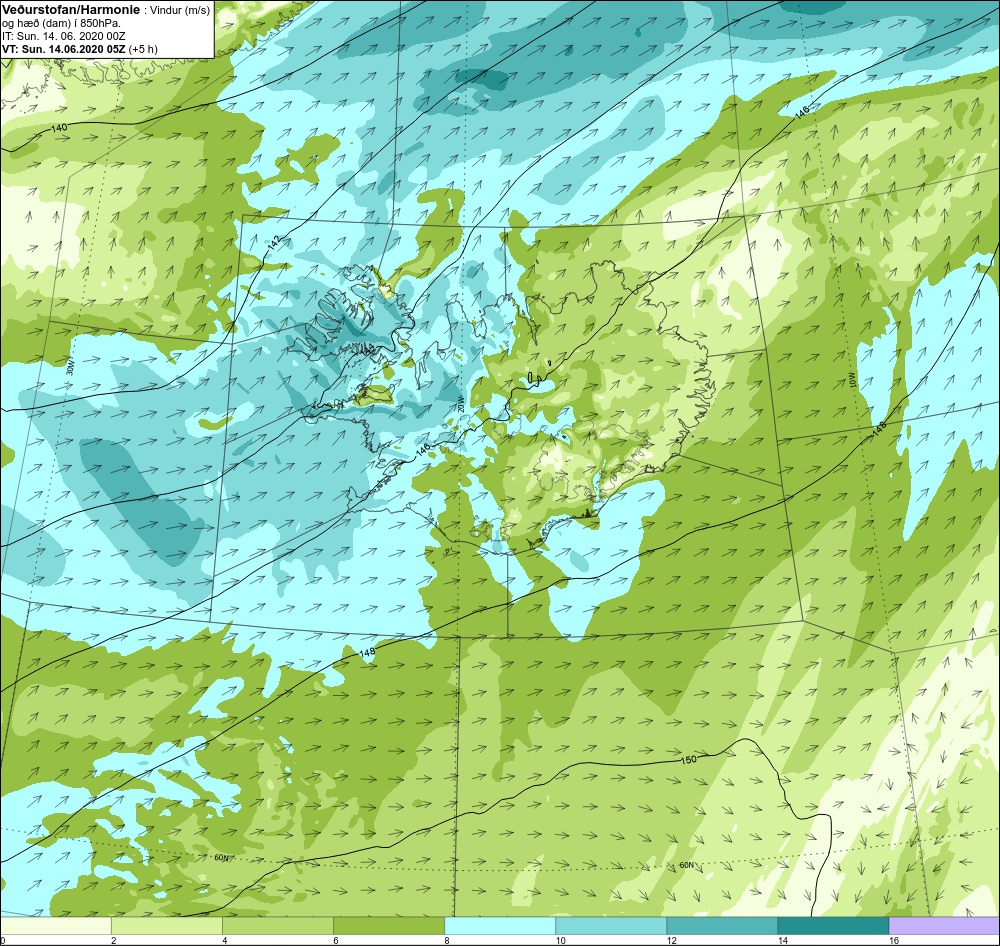Click the legend scale value '8'
The image size is (1000, 946).
tap(447, 940)
